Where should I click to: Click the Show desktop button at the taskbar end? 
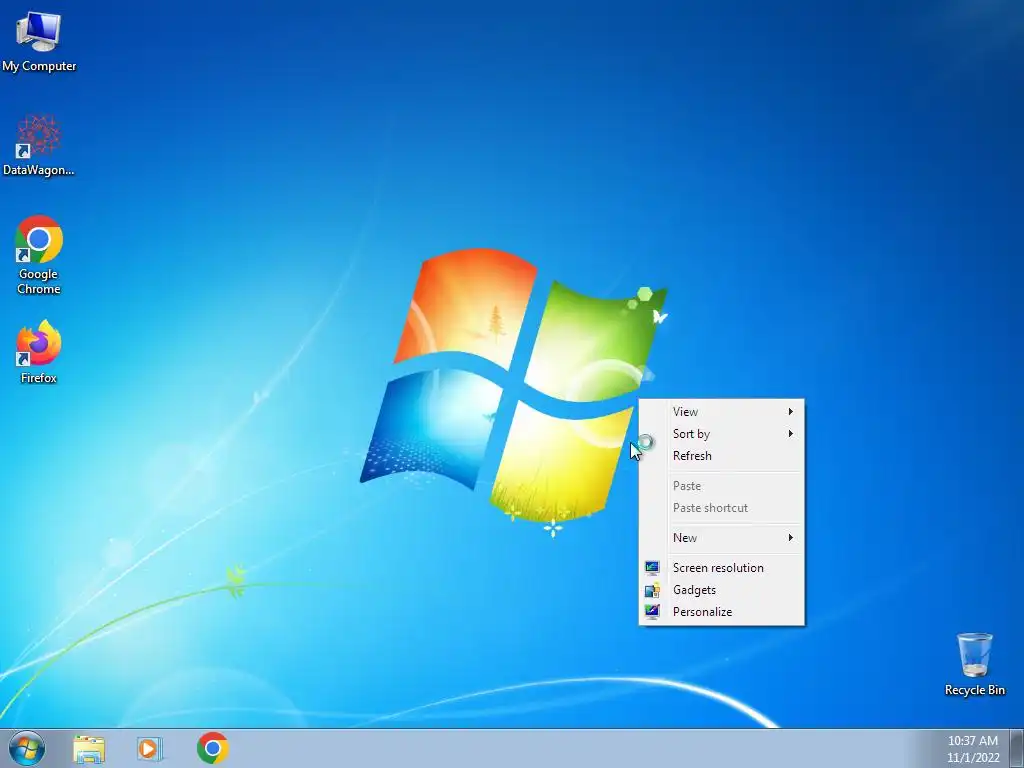(1016, 748)
